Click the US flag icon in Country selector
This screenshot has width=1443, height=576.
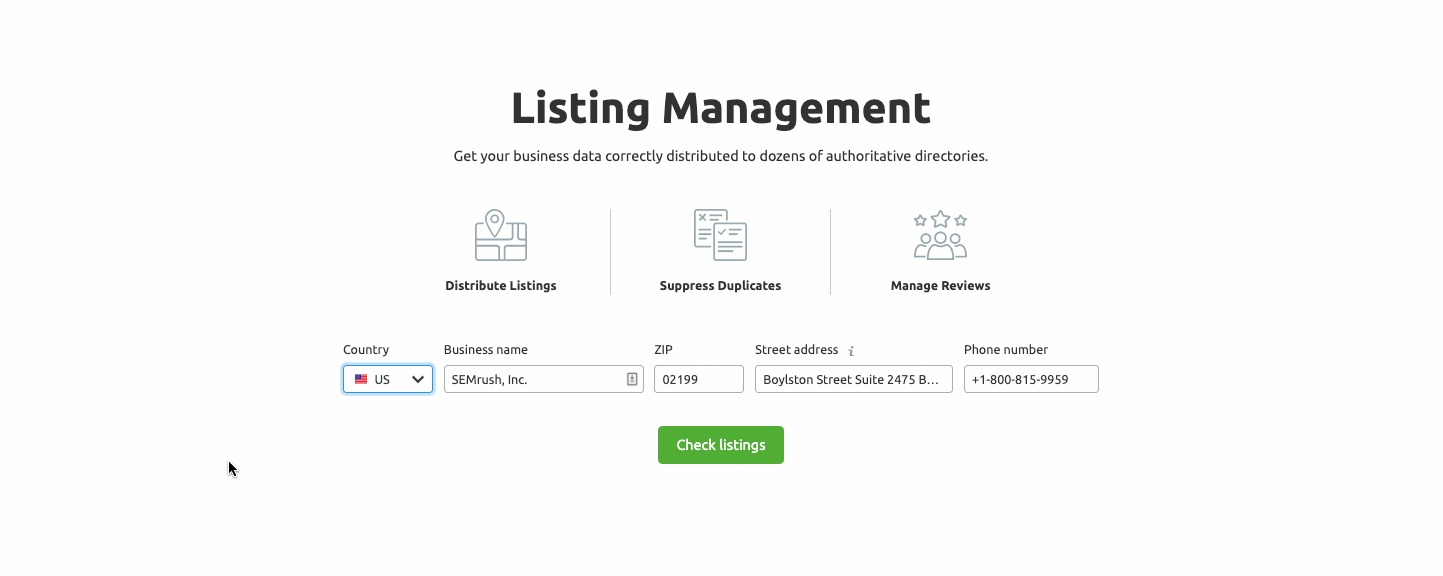tap(361, 380)
